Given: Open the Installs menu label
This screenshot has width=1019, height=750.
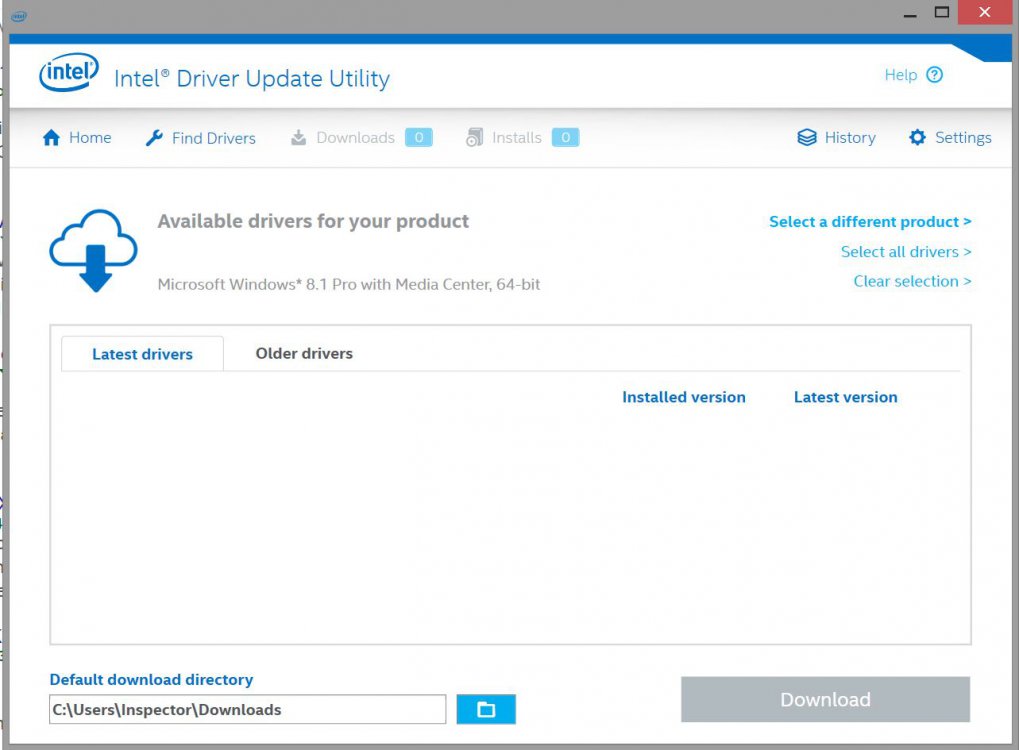Looking at the screenshot, I should pos(517,138).
